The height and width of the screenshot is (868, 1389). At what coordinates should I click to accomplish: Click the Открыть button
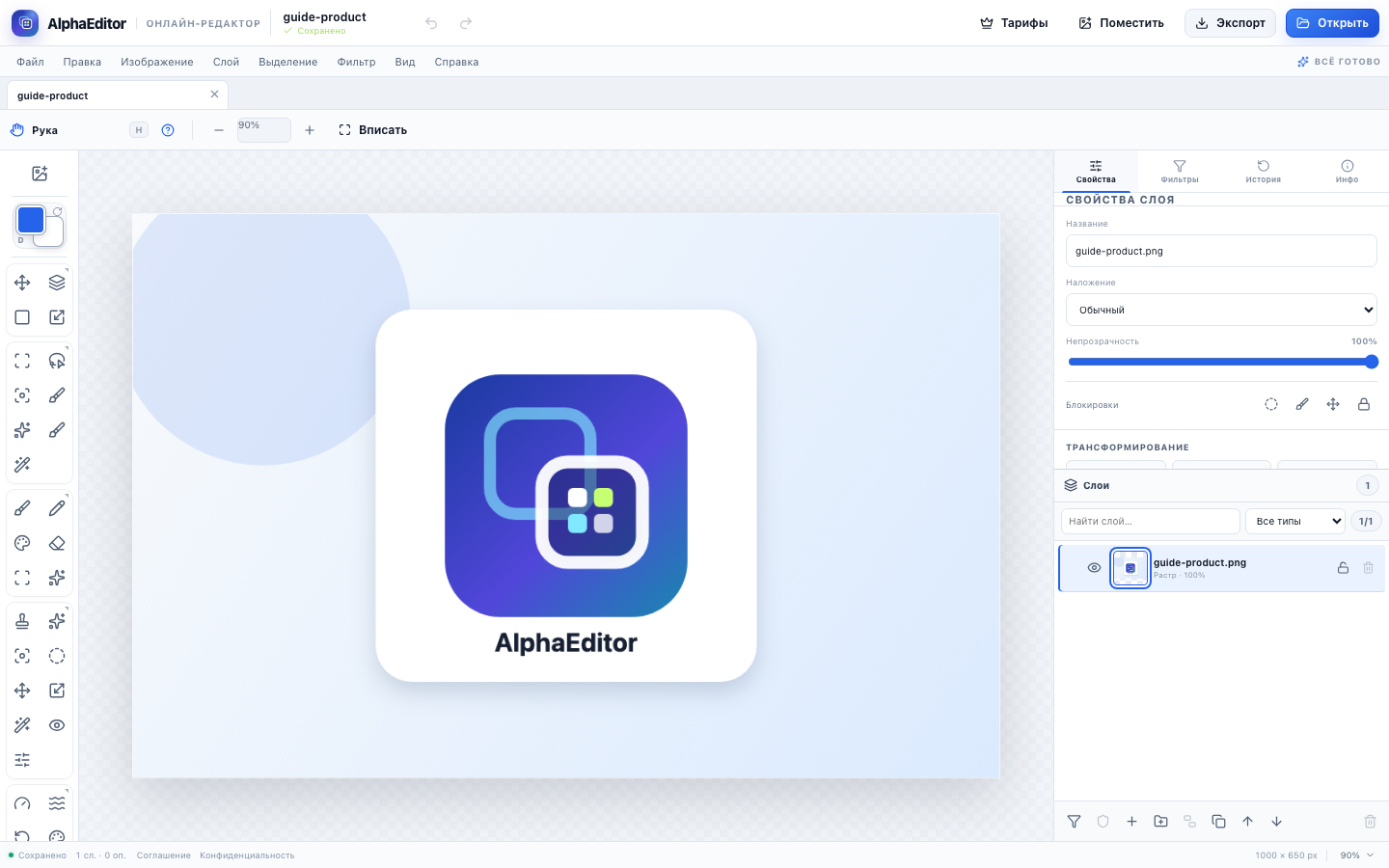point(1332,23)
